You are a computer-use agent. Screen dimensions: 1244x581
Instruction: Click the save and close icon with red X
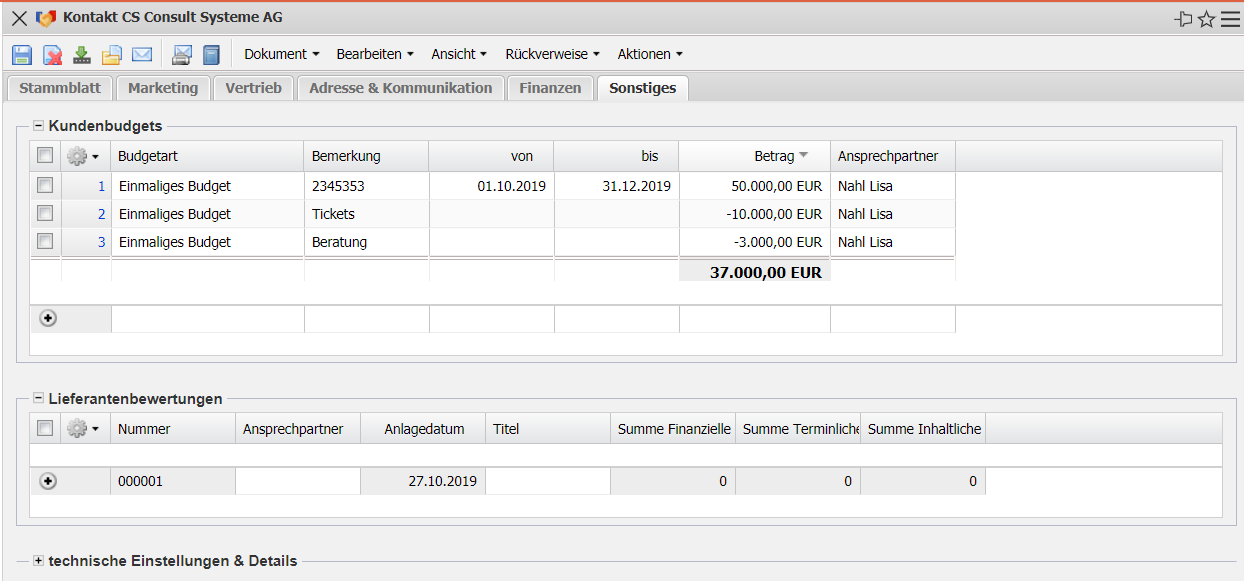tap(52, 55)
